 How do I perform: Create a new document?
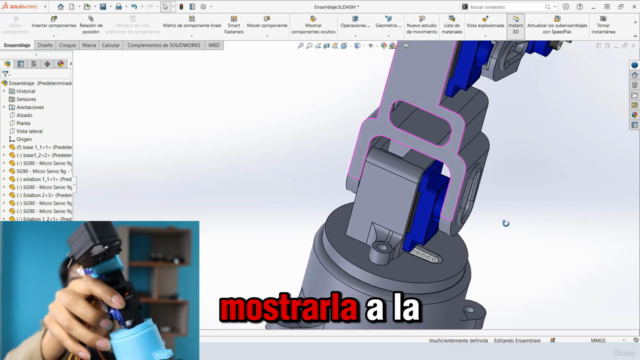coord(71,7)
